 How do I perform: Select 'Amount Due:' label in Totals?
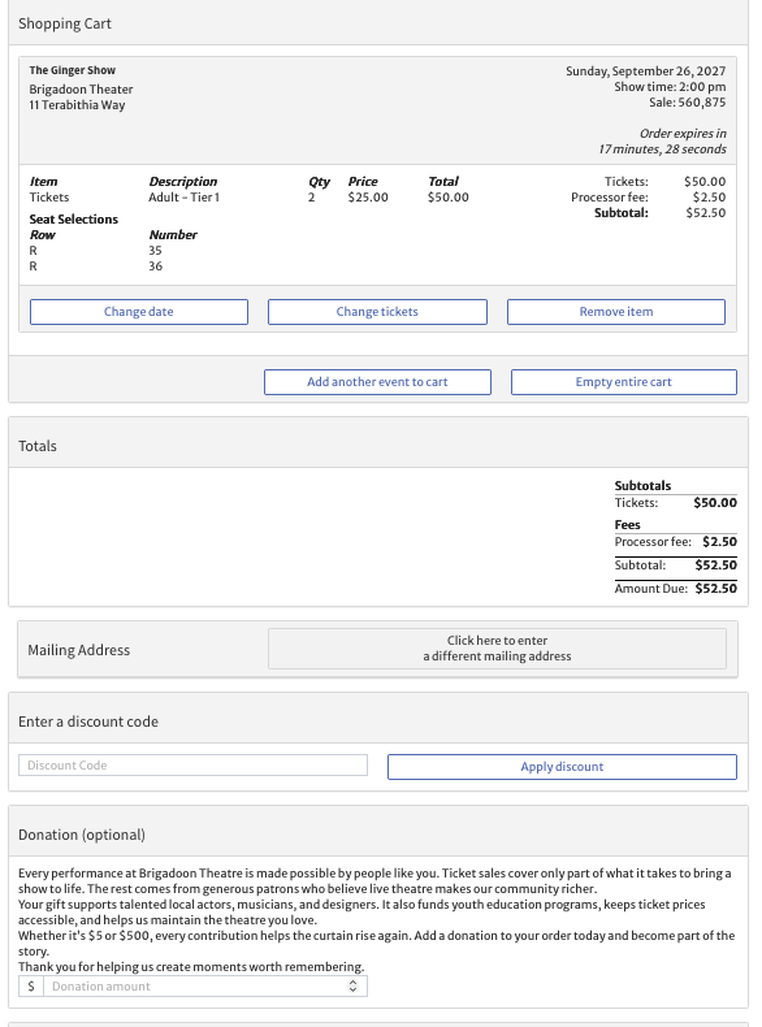pos(651,588)
